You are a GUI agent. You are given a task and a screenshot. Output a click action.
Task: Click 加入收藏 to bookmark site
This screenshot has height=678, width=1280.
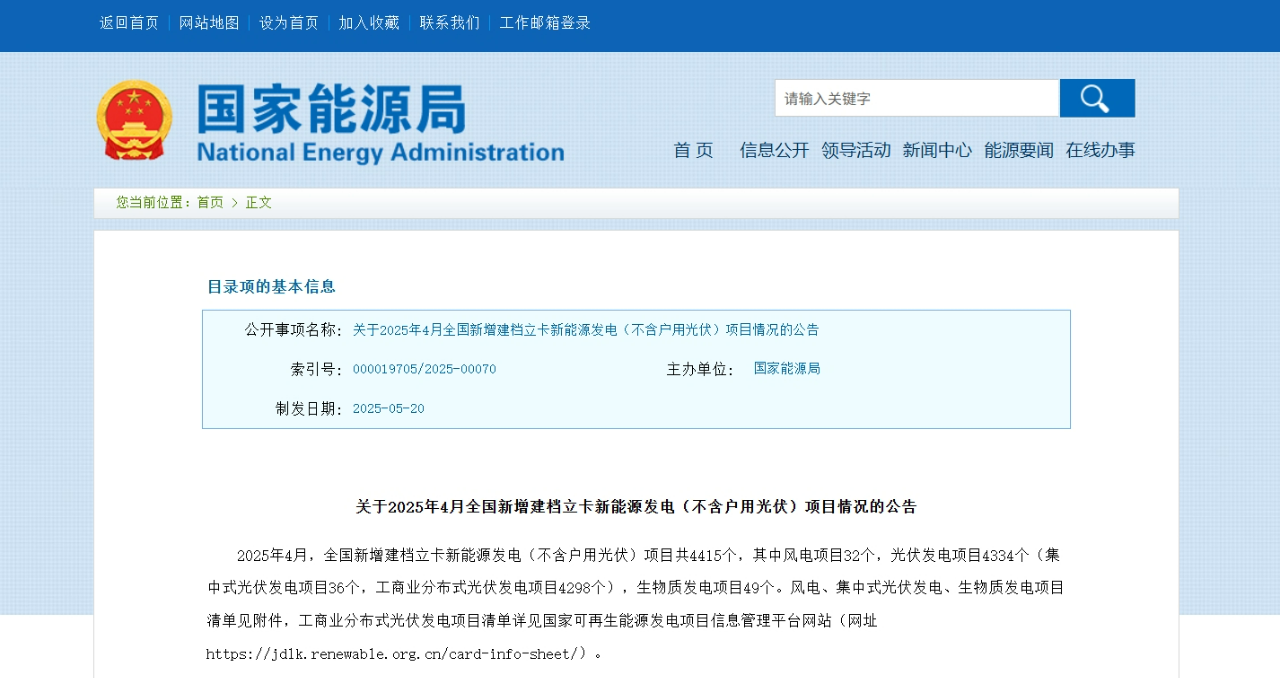pyautogui.click(x=369, y=22)
